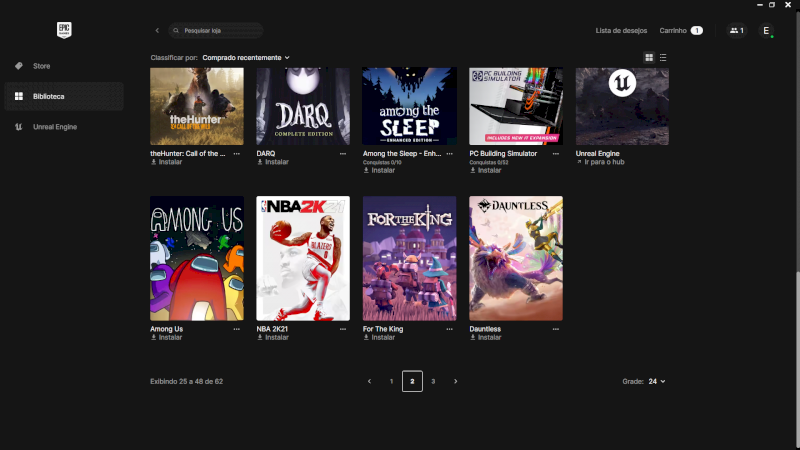Screen dimensions: 800x450
Task: Open the friends list icon
Action: [736, 31]
